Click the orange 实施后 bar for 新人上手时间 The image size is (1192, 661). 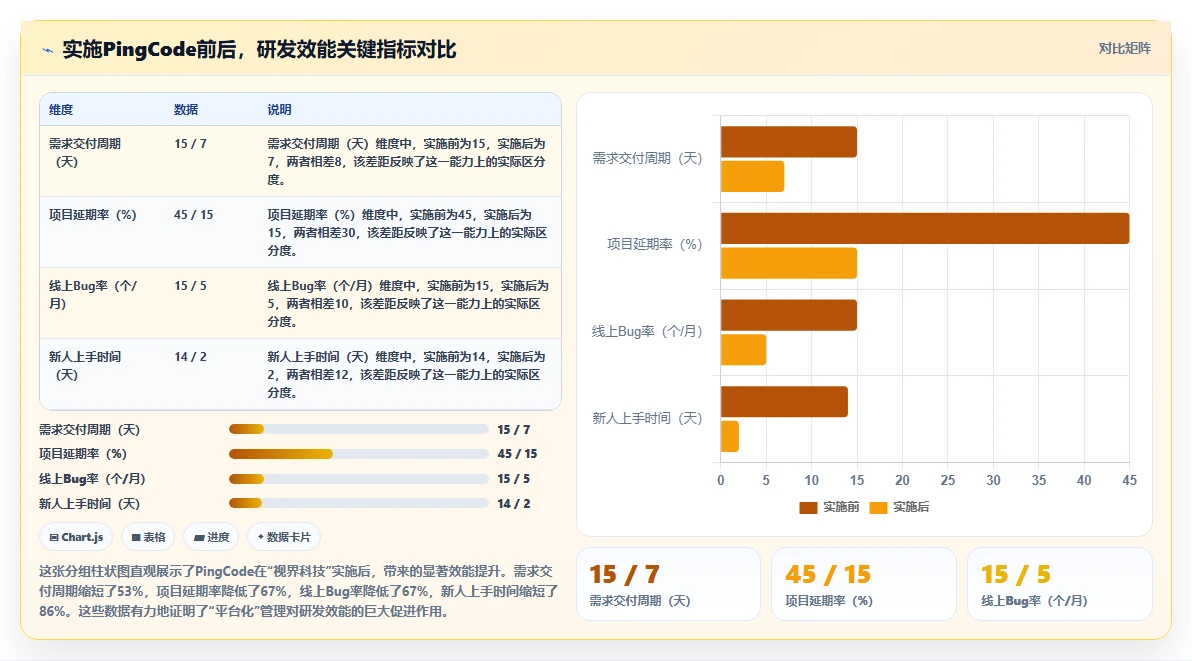tap(730, 436)
